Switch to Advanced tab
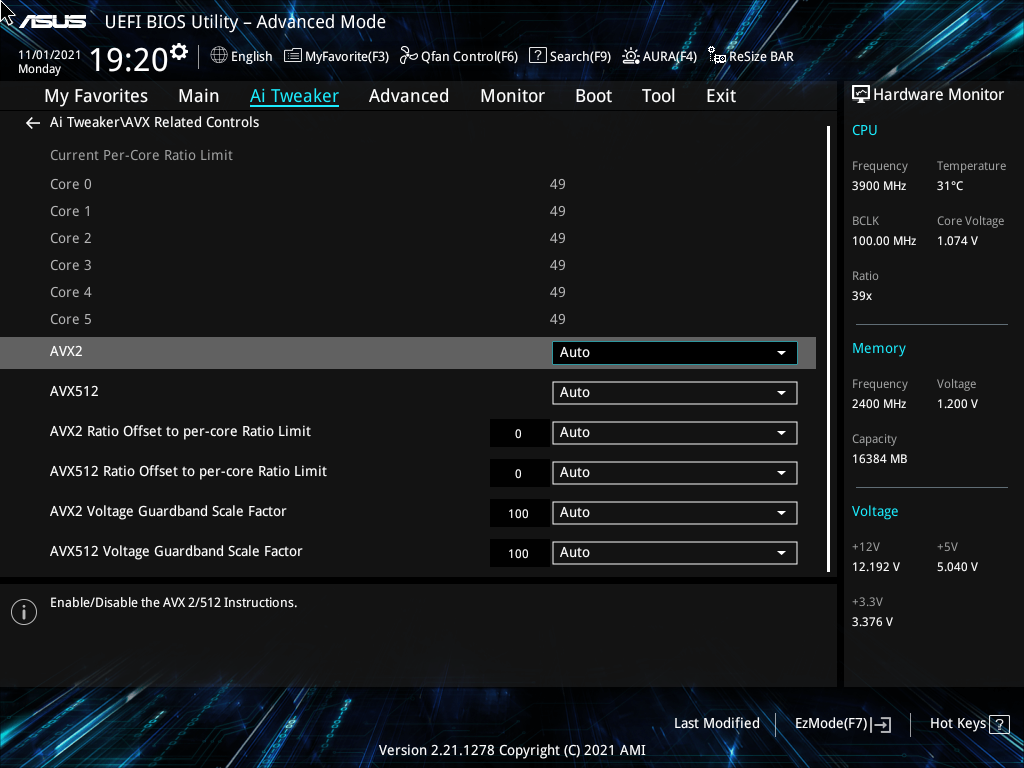The width and height of the screenshot is (1024, 768). click(409, 96)
